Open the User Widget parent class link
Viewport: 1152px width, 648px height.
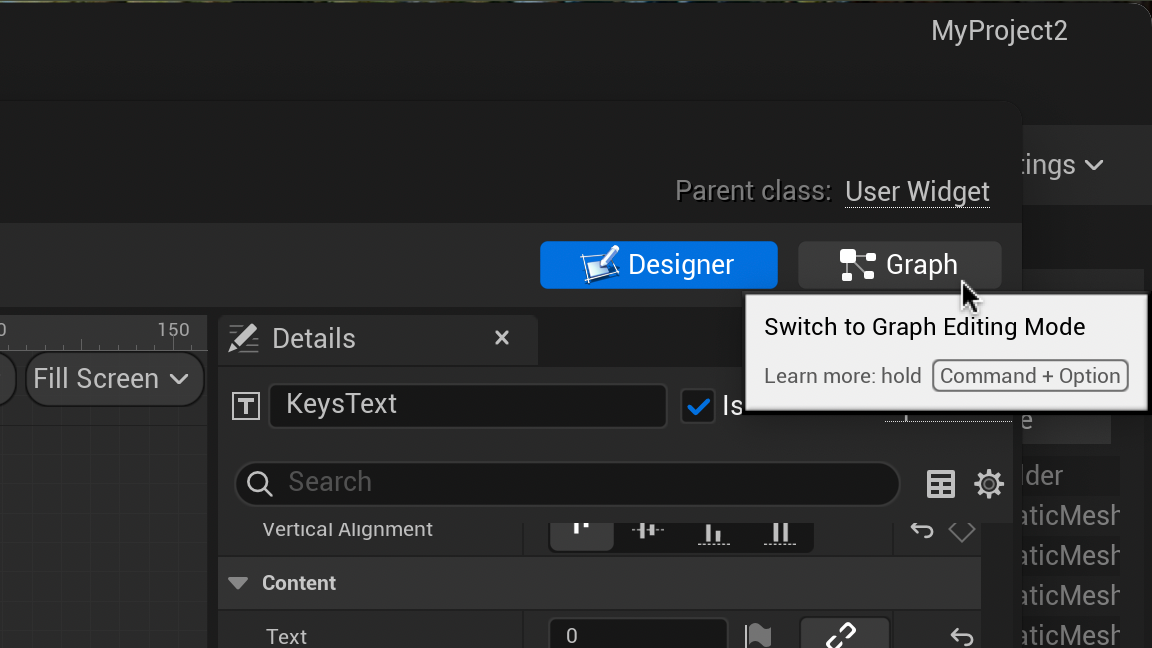[917, 191]
